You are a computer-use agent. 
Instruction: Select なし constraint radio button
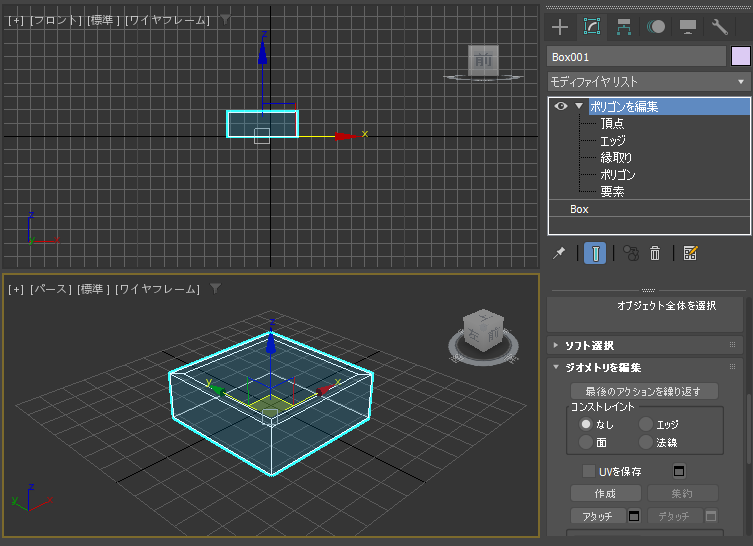(x=585, y=424)
